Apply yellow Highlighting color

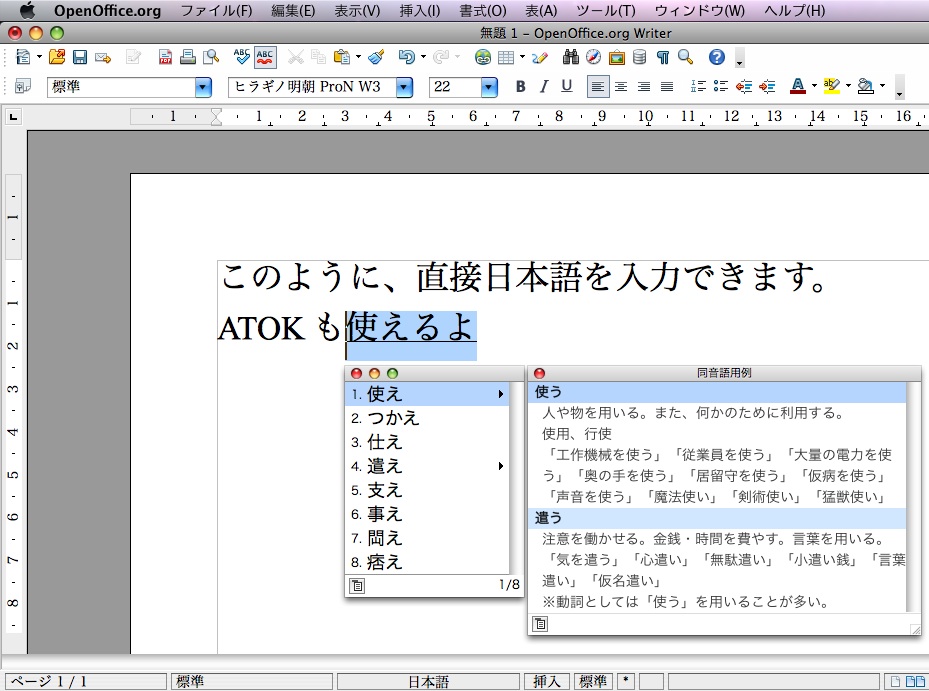832,87
